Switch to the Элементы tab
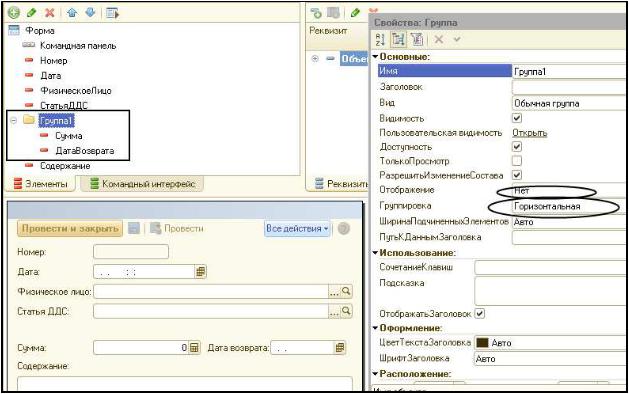629x394 pixels. (41, 184)
